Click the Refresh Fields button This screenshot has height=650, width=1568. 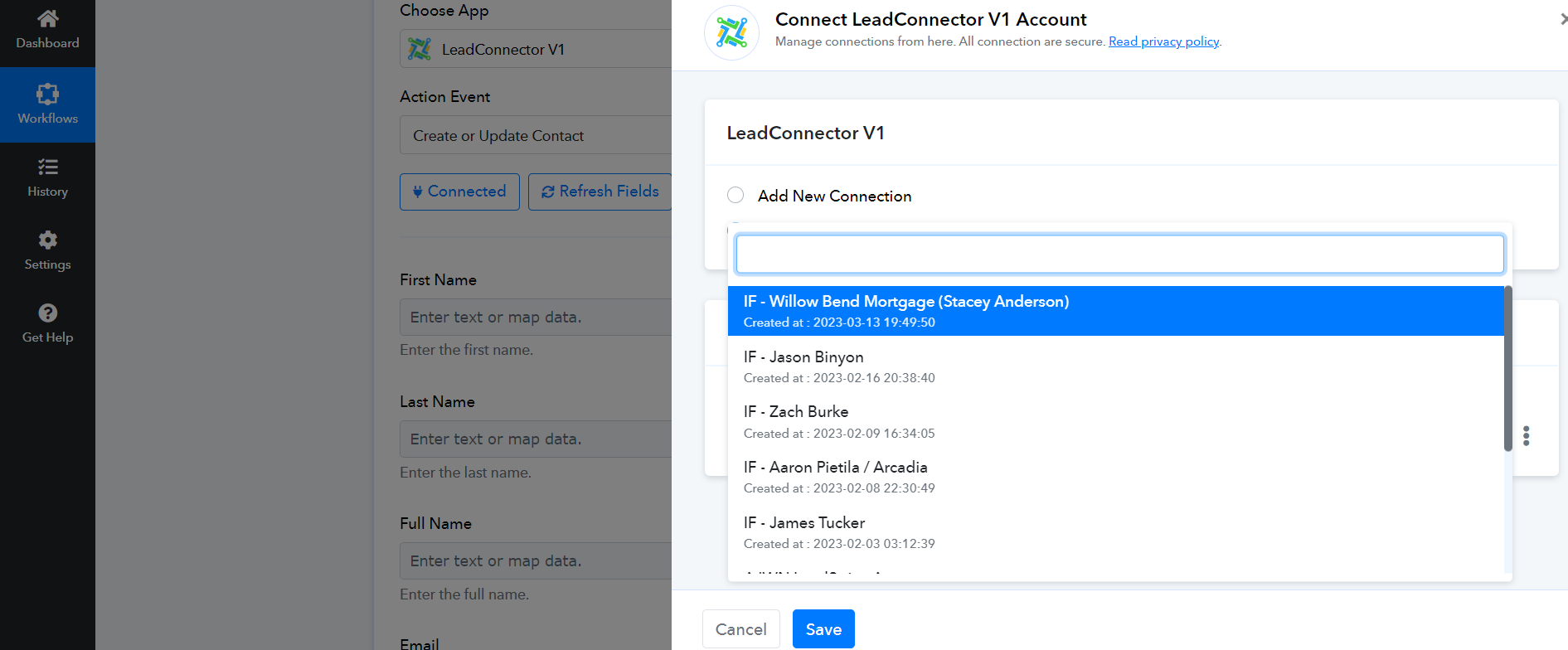coord(600,192)
